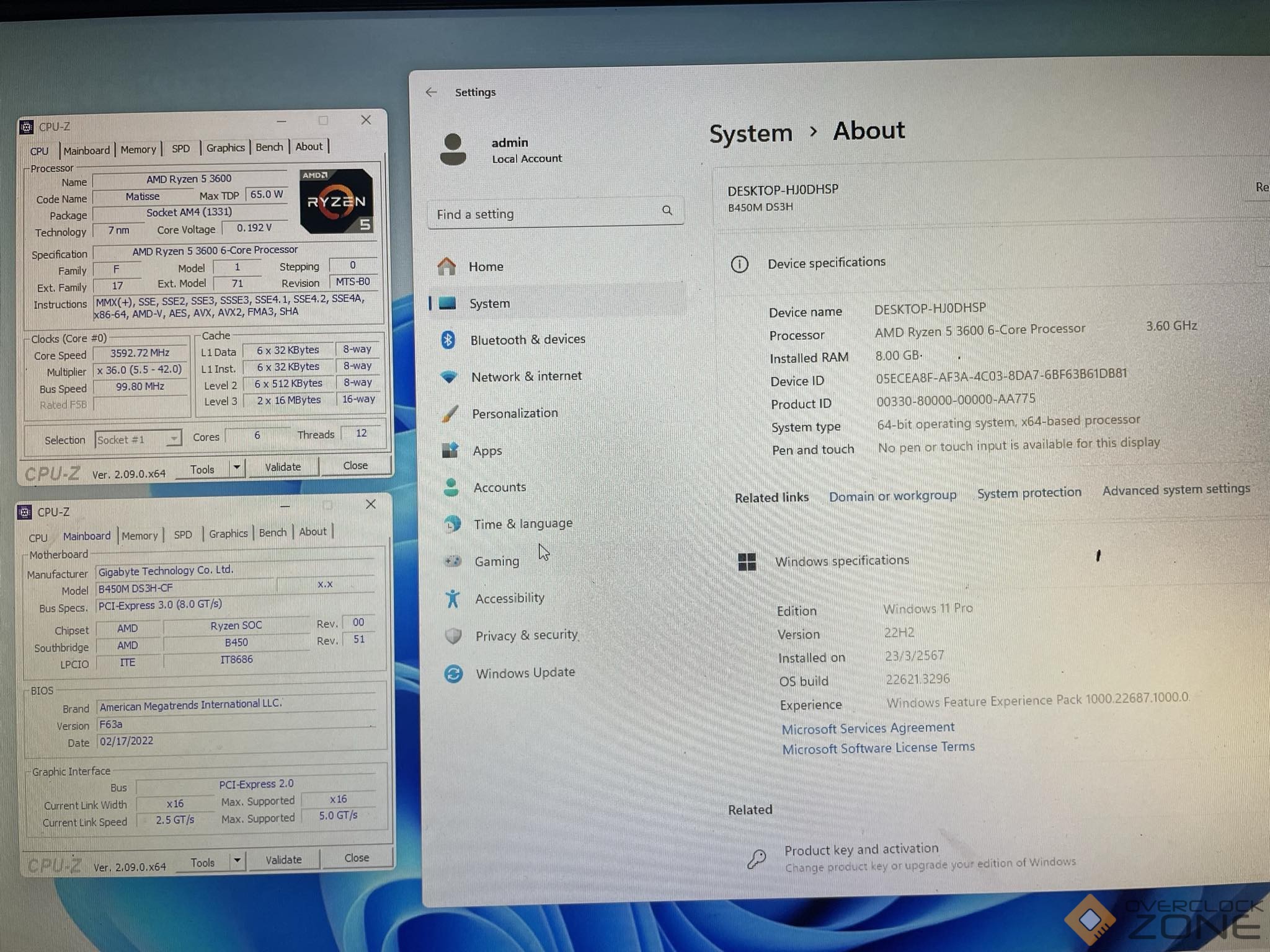Click the Home icon in Settings sidebar
Screen dimensions: 1270x952
point(446,267)
